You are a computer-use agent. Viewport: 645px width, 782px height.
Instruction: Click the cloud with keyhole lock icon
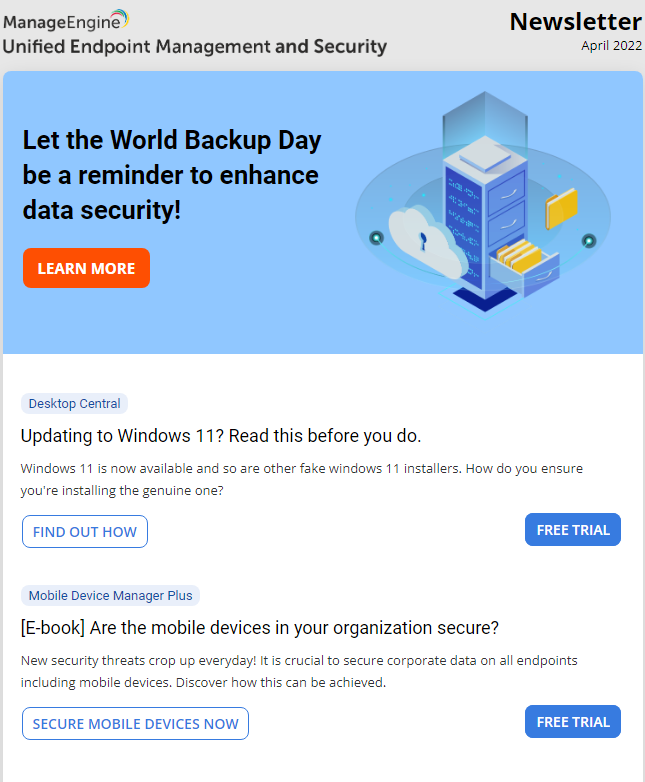pos(426,239)
